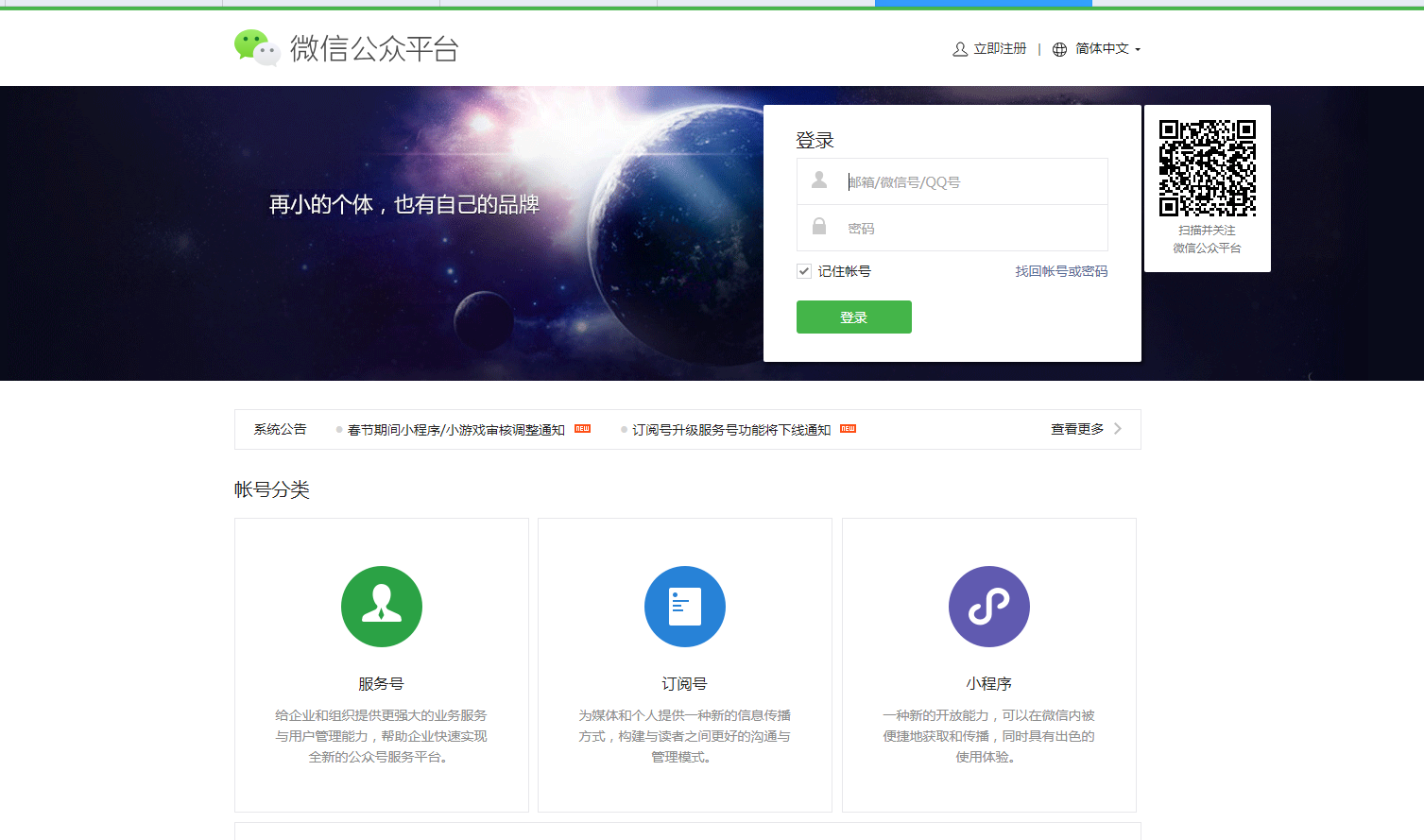Click the 小程序 card title
This screenshot has width=1424, height=840.
pyautogui.click(x=989, y=683)
